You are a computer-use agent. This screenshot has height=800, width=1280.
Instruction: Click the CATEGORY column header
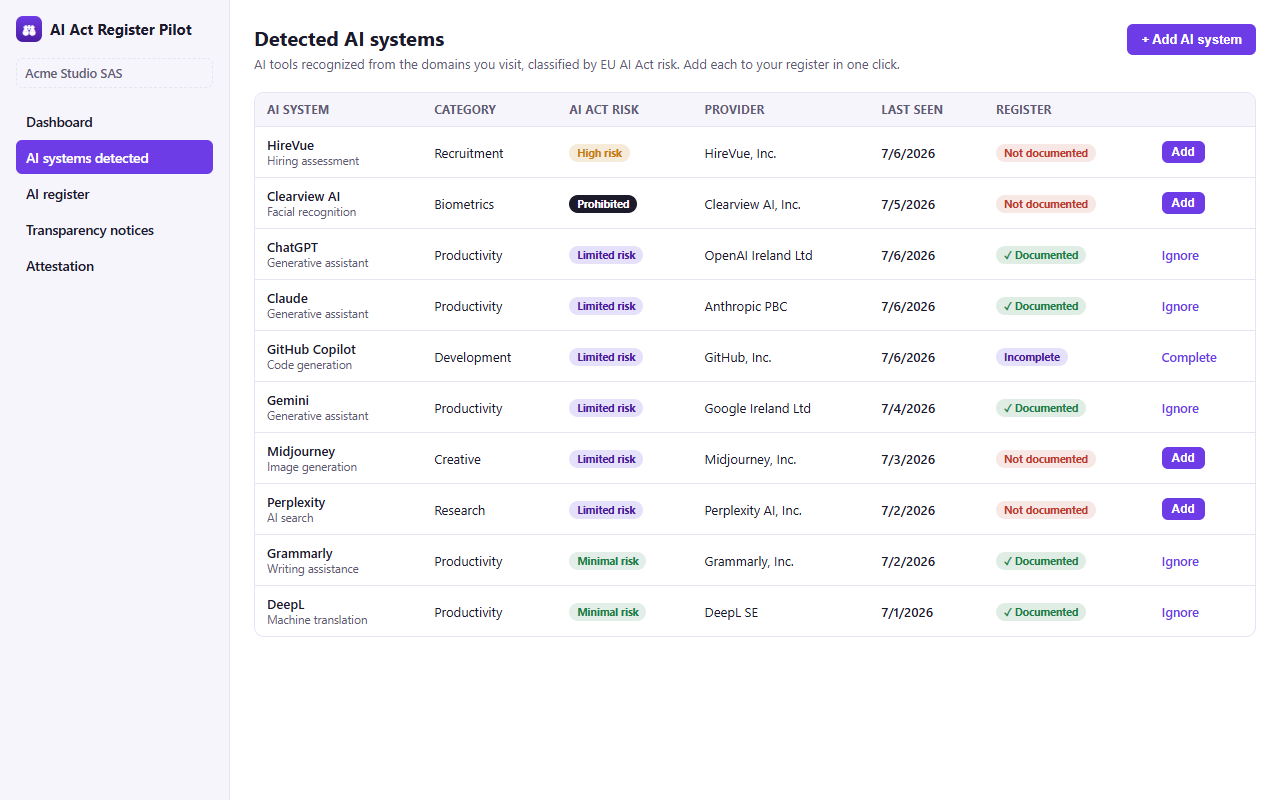(465, 110)
